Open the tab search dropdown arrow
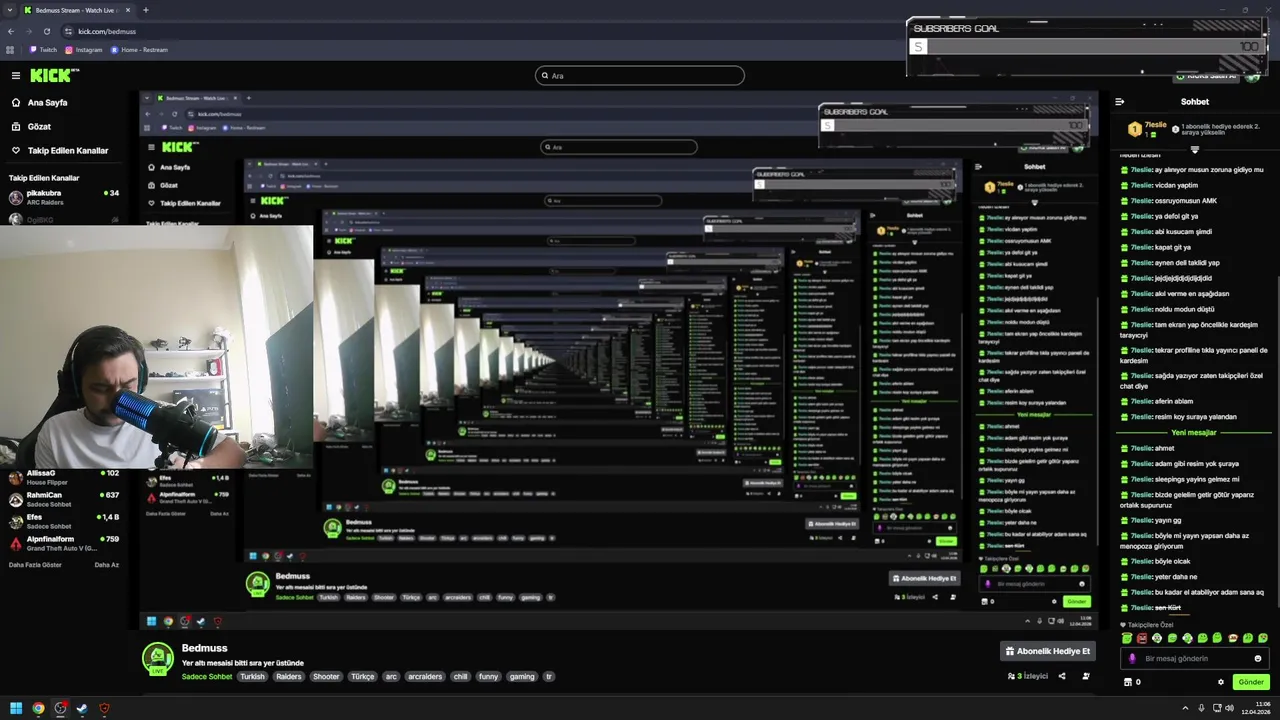This screenshot has width=1280, height=720. (x=9, y=10)
